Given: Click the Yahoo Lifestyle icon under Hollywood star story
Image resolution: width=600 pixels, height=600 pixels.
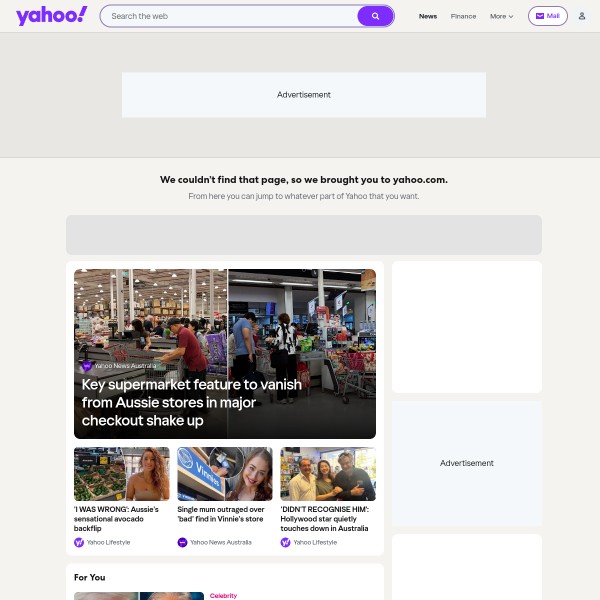Looking at the screenshot, I should 285,542.
